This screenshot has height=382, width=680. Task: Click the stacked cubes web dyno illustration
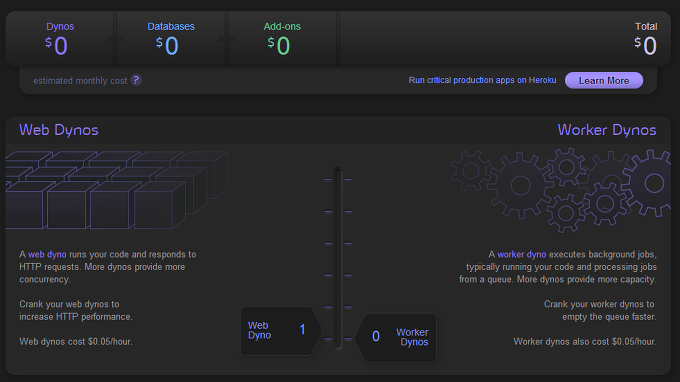(x=116, y=189)
